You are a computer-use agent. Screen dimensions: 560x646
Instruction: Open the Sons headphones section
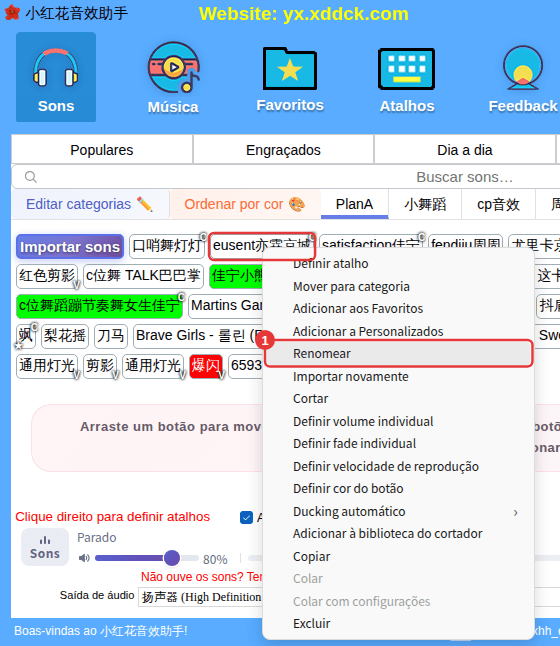(56, 77)
